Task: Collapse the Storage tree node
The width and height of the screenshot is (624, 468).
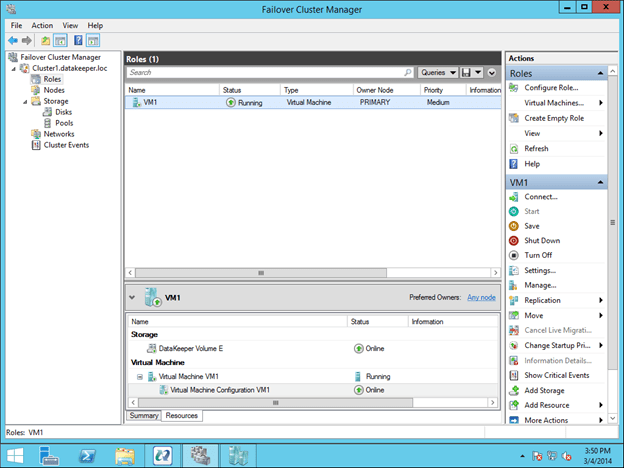Action: coord(23,101)
